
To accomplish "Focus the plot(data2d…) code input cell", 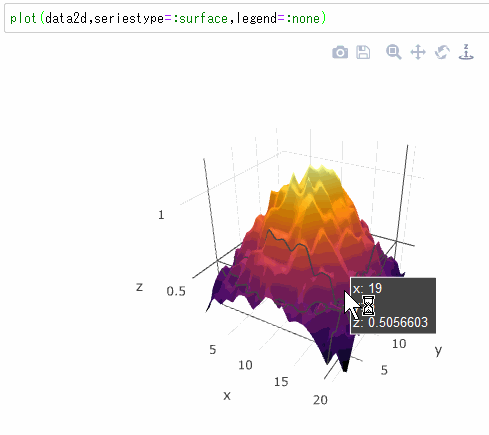I will (x=247, y=18).
